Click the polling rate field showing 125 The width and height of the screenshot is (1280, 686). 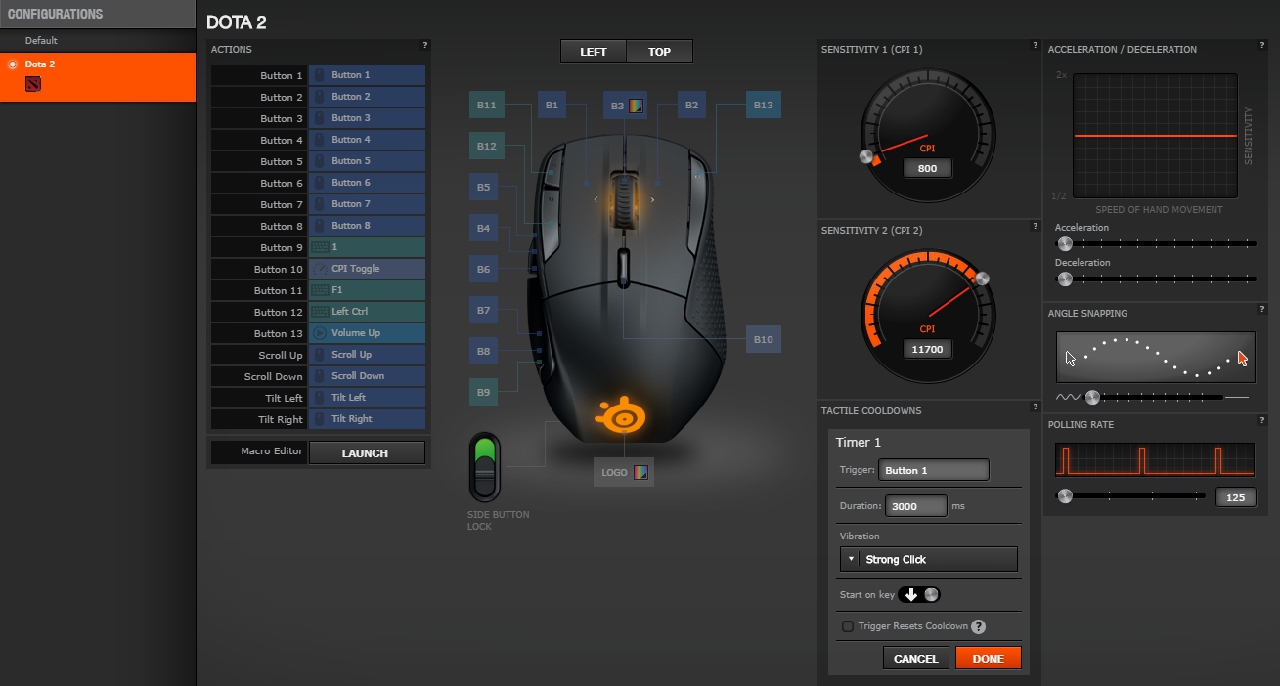pyautogui.click(x=1235, y=497)
